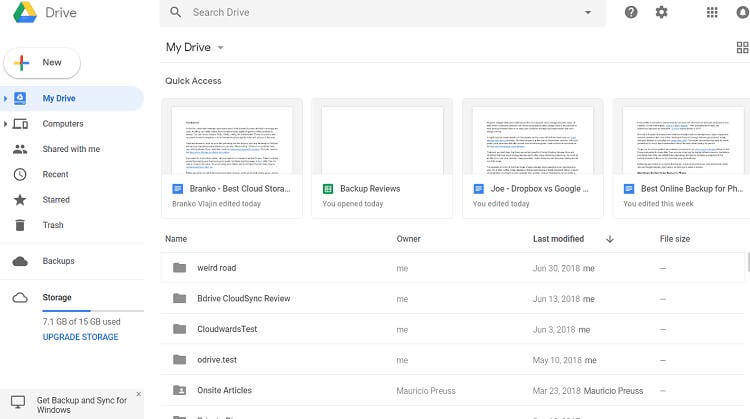The width and height of the screenshot is (750, 419).
Task: Click the Onsite Articles shared folder icon
Action: (179, 390)
